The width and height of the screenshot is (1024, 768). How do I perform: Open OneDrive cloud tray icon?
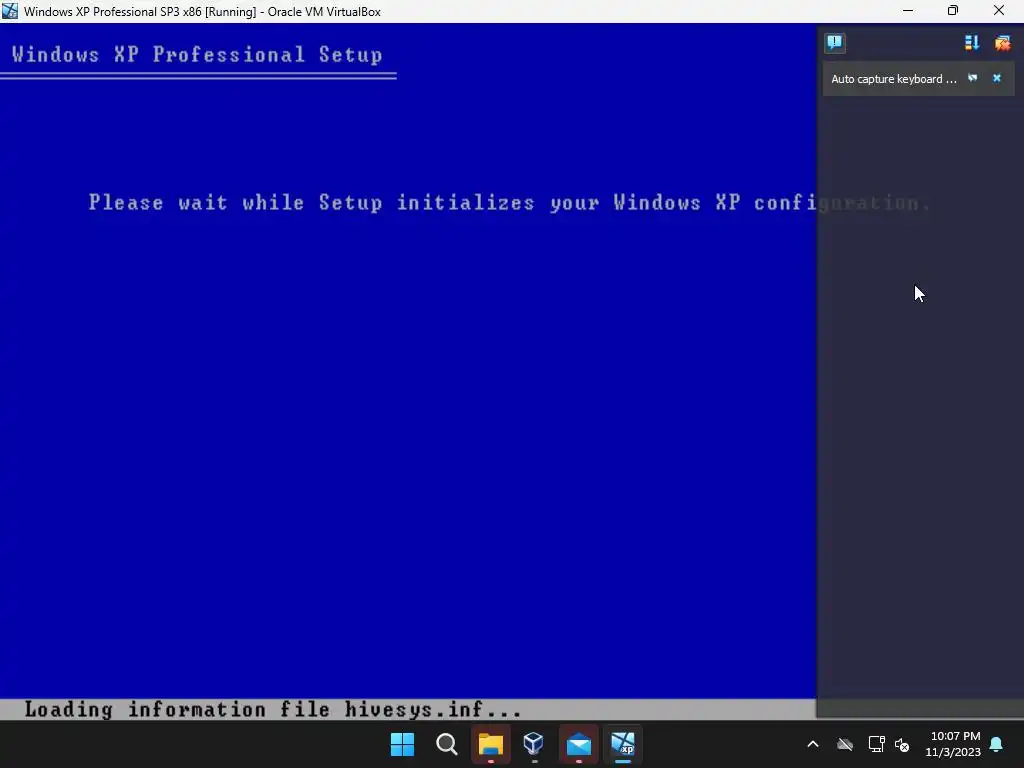(x=845, y=744)
